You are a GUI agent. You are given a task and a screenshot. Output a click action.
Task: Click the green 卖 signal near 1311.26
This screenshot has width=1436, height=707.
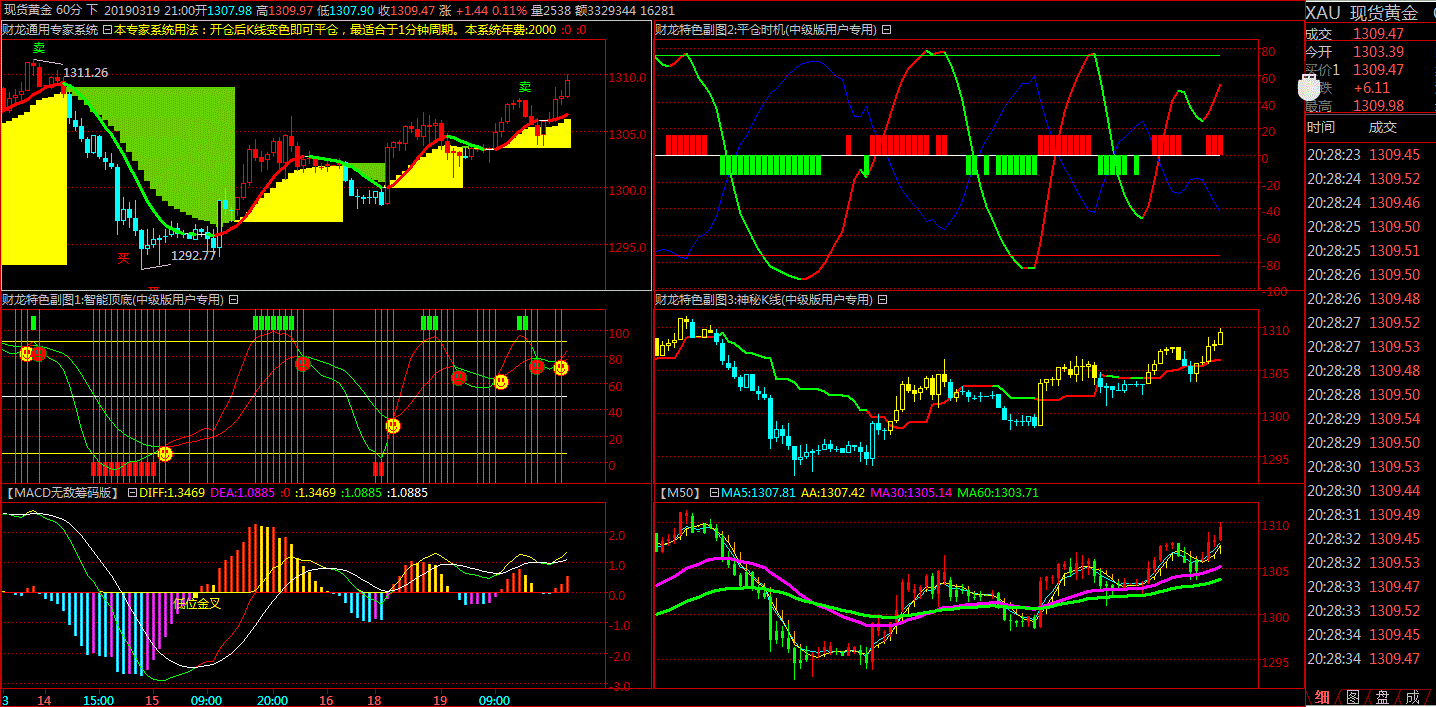(39, 48)
